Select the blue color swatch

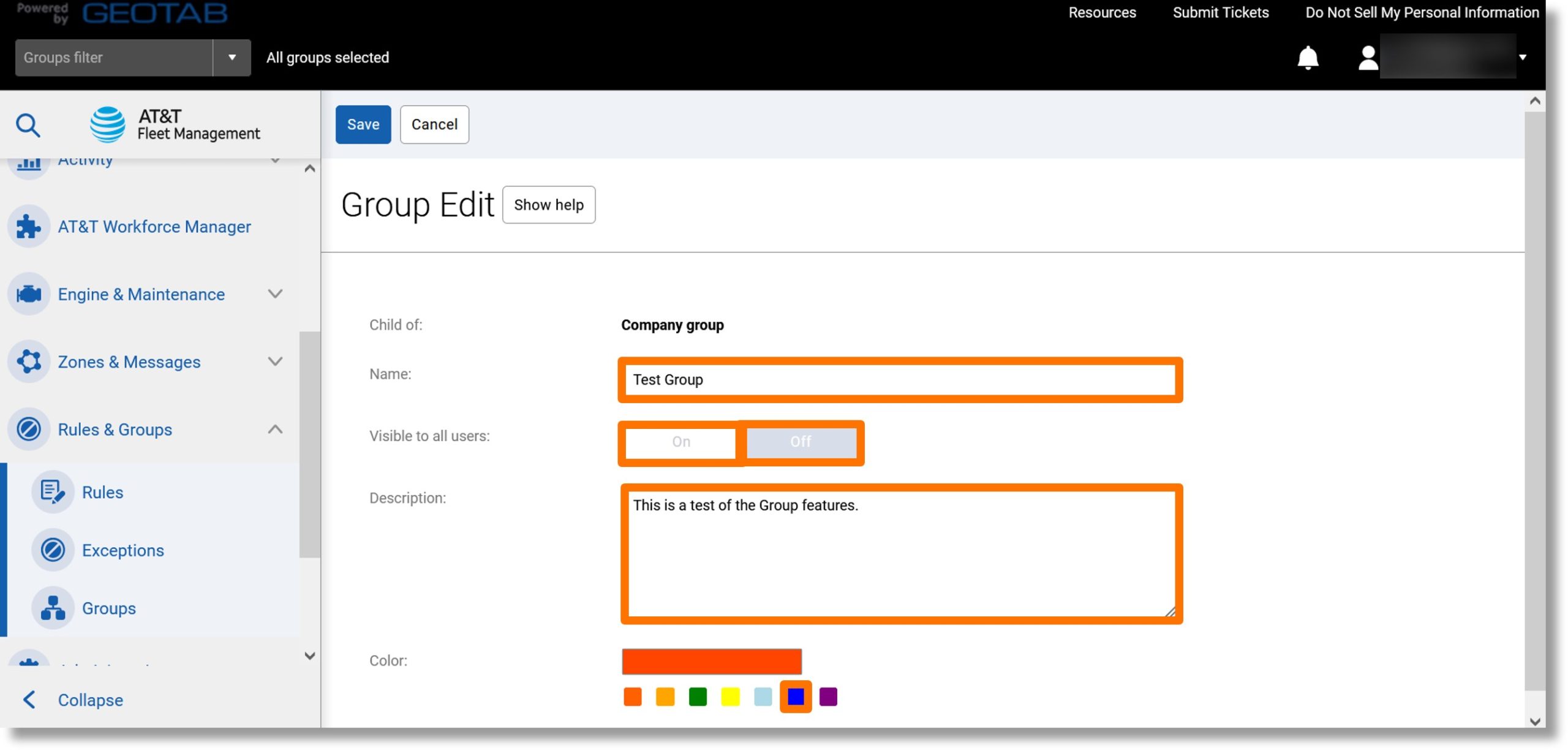[796, 697]
